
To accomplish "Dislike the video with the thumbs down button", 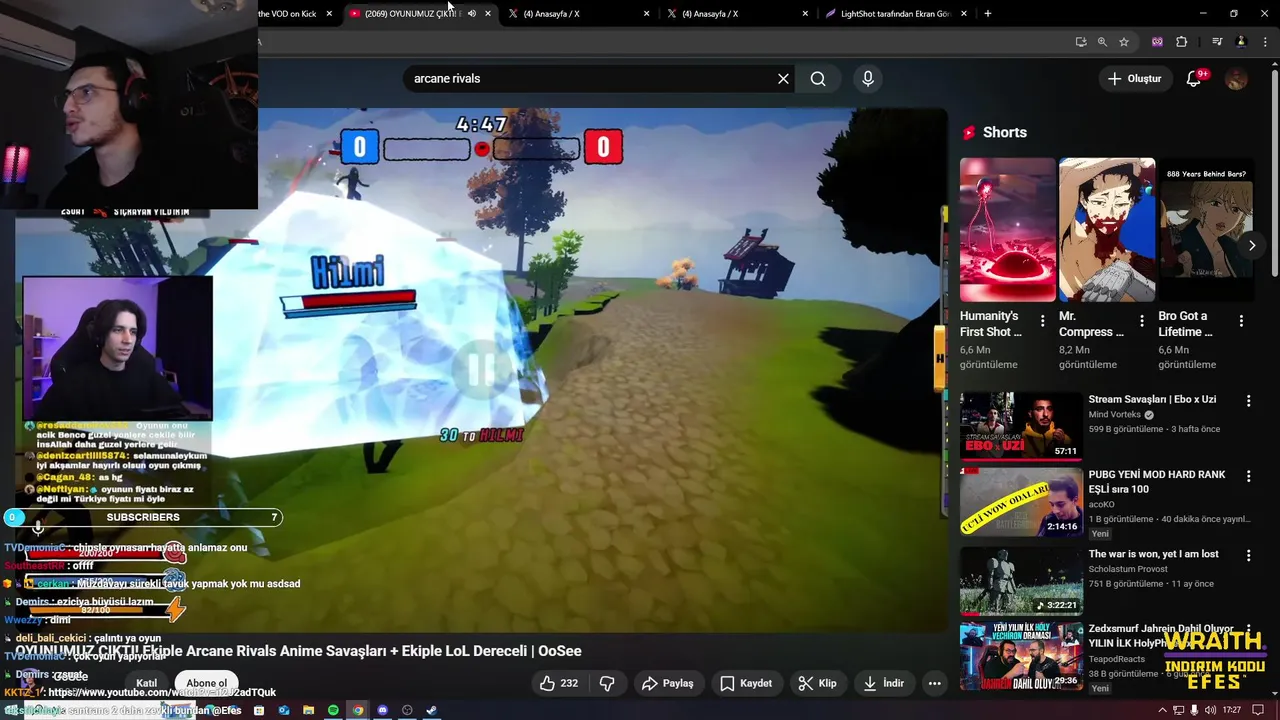I will [607, 683].
